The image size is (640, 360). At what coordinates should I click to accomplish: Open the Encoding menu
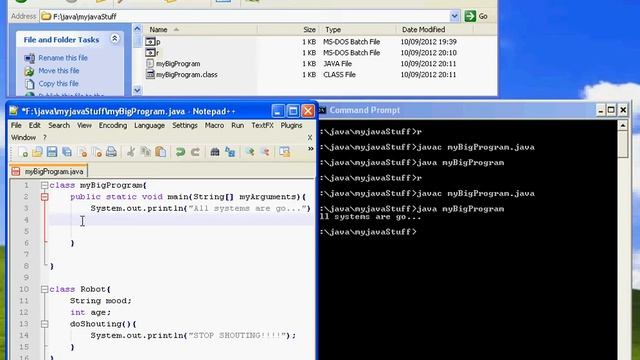(x=113, y=125)
